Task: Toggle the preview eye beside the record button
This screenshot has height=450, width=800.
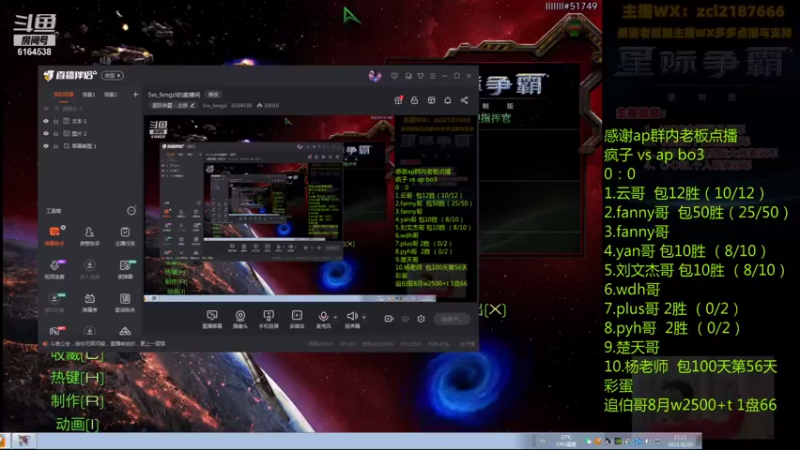Action: pyautogui.click(x=405, y=319)
